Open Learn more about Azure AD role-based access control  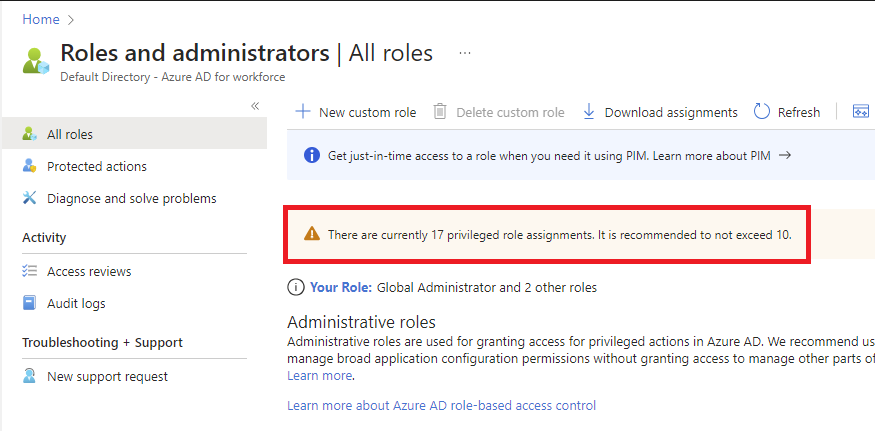click(x=441, y=405)
